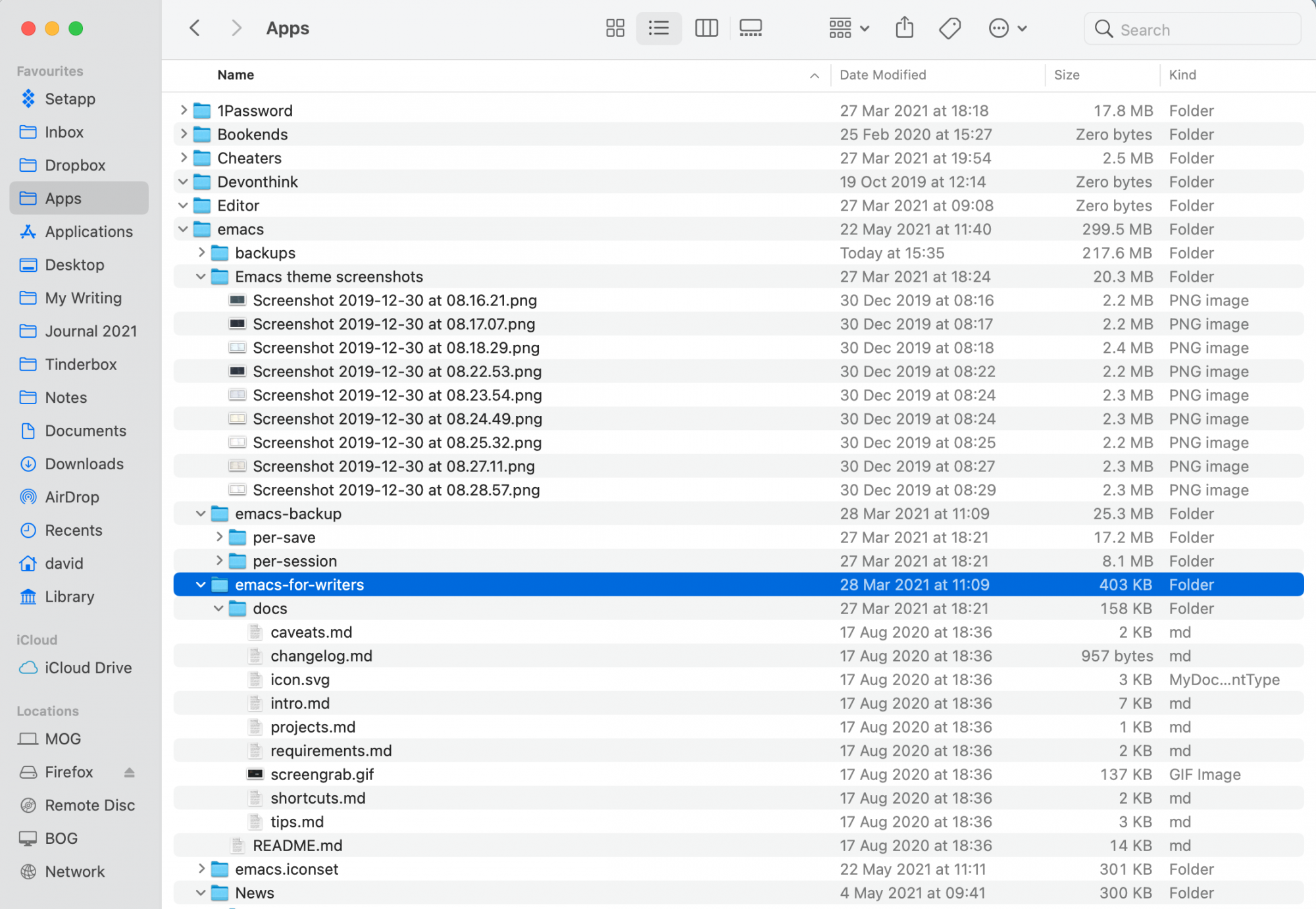Open Notes in the sidebar
Viewport: 1316px width, 909px height.
point(79,398)
